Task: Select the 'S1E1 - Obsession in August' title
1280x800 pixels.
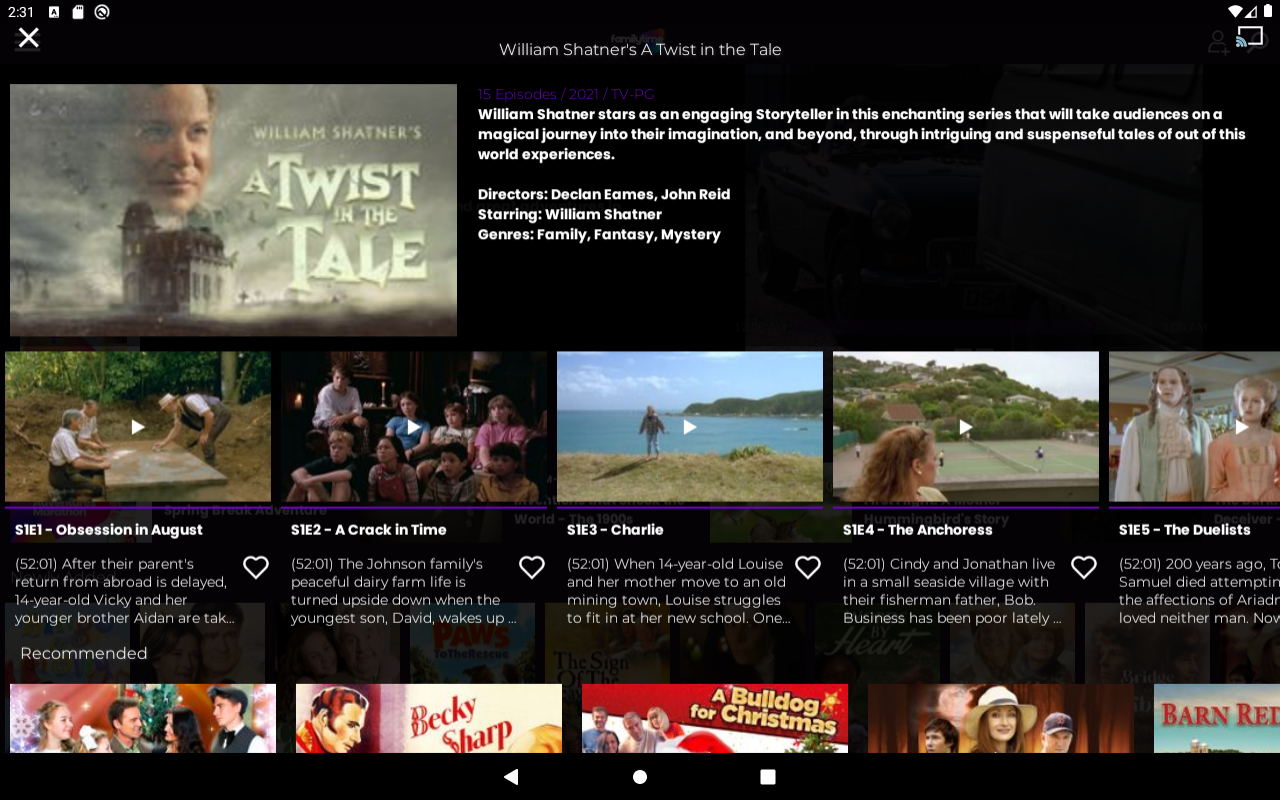Action: tap(109, 530)
